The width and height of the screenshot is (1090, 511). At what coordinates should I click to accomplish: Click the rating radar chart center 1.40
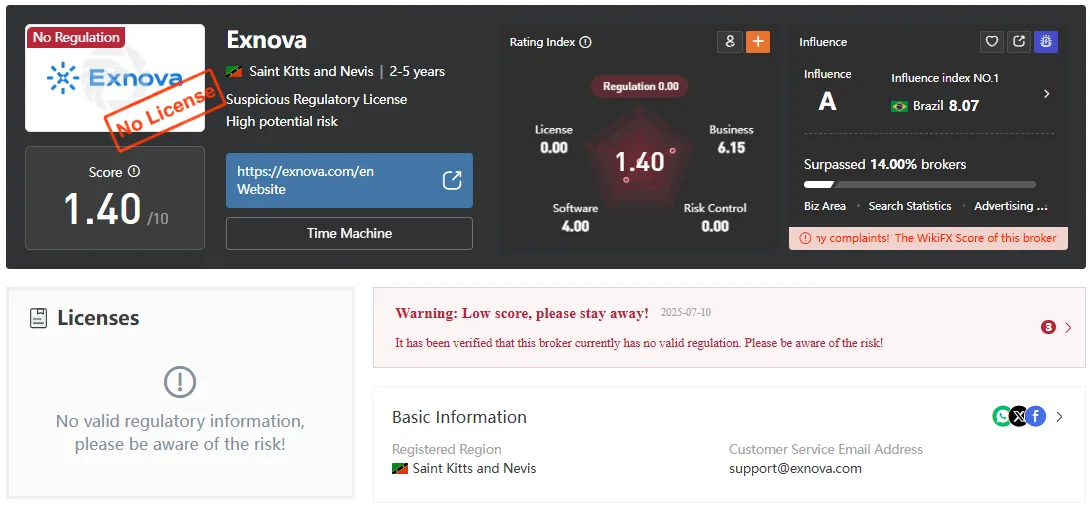[640, 162]
